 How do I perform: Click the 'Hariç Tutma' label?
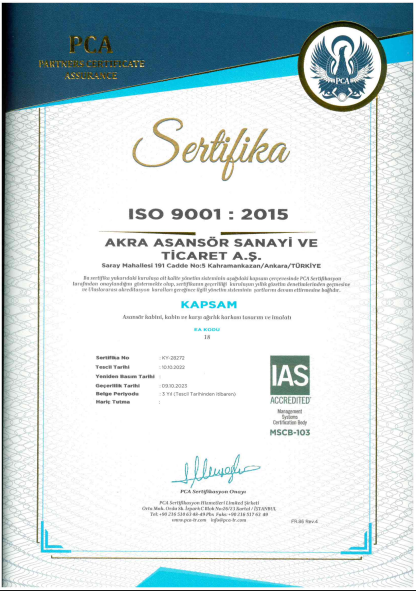pos(113,402)
